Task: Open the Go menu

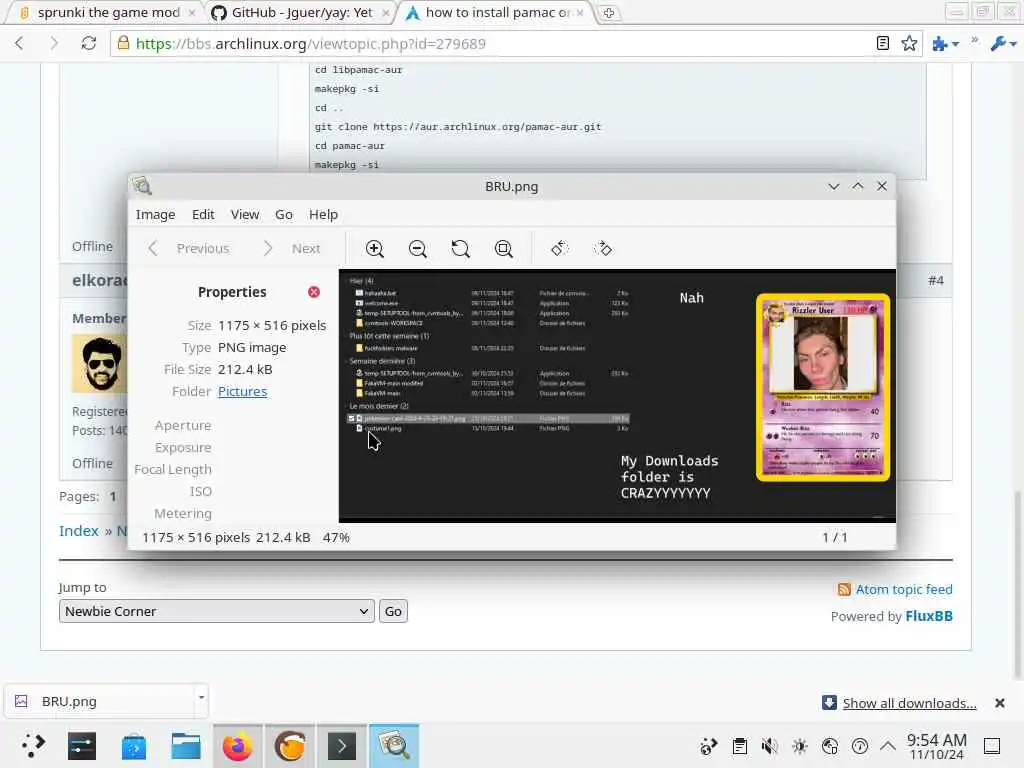Action: [283, 215]
